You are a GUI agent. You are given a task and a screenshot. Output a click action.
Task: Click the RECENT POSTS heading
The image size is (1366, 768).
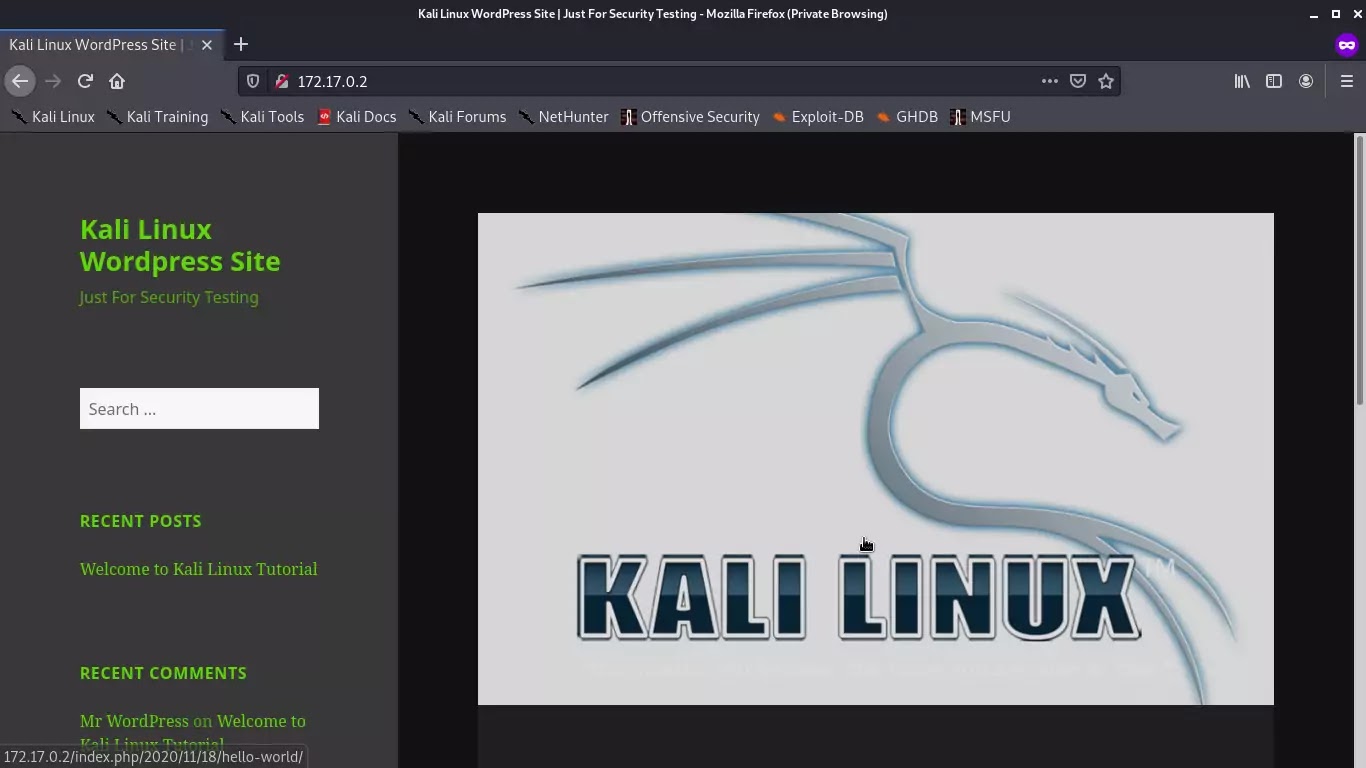(x=141, y=521)
